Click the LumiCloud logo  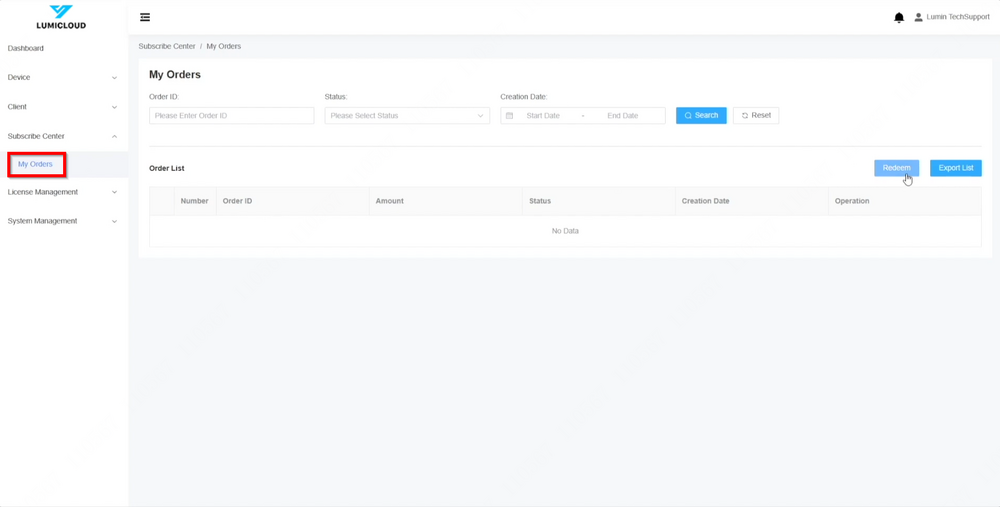(x=61, y=17)
